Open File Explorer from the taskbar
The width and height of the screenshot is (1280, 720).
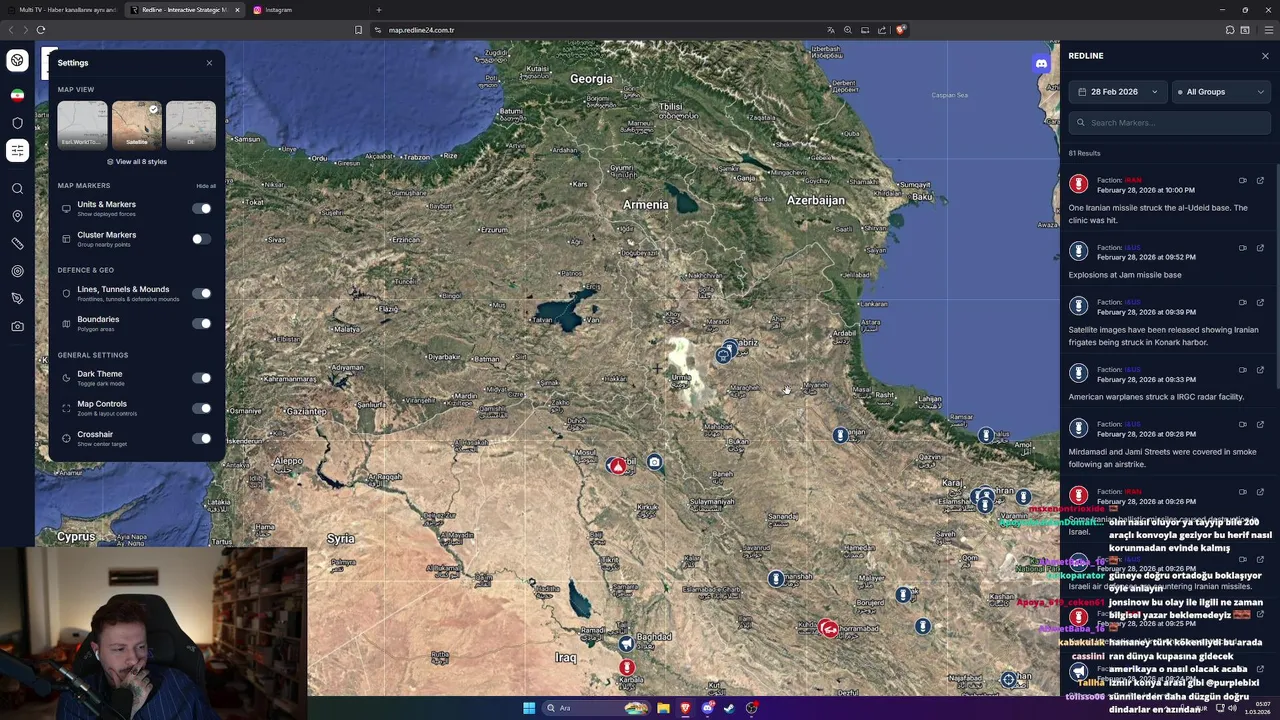[x=663, y=708]
